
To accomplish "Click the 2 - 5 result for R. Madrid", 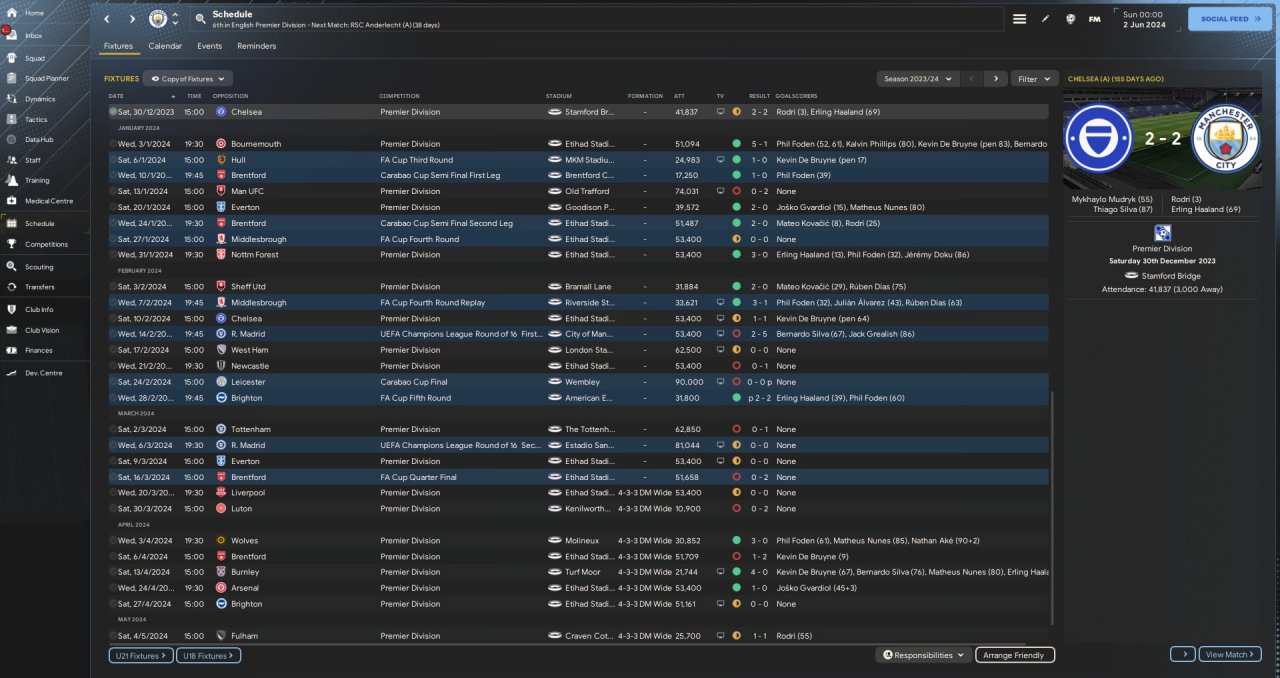I will tap(760, 334).
